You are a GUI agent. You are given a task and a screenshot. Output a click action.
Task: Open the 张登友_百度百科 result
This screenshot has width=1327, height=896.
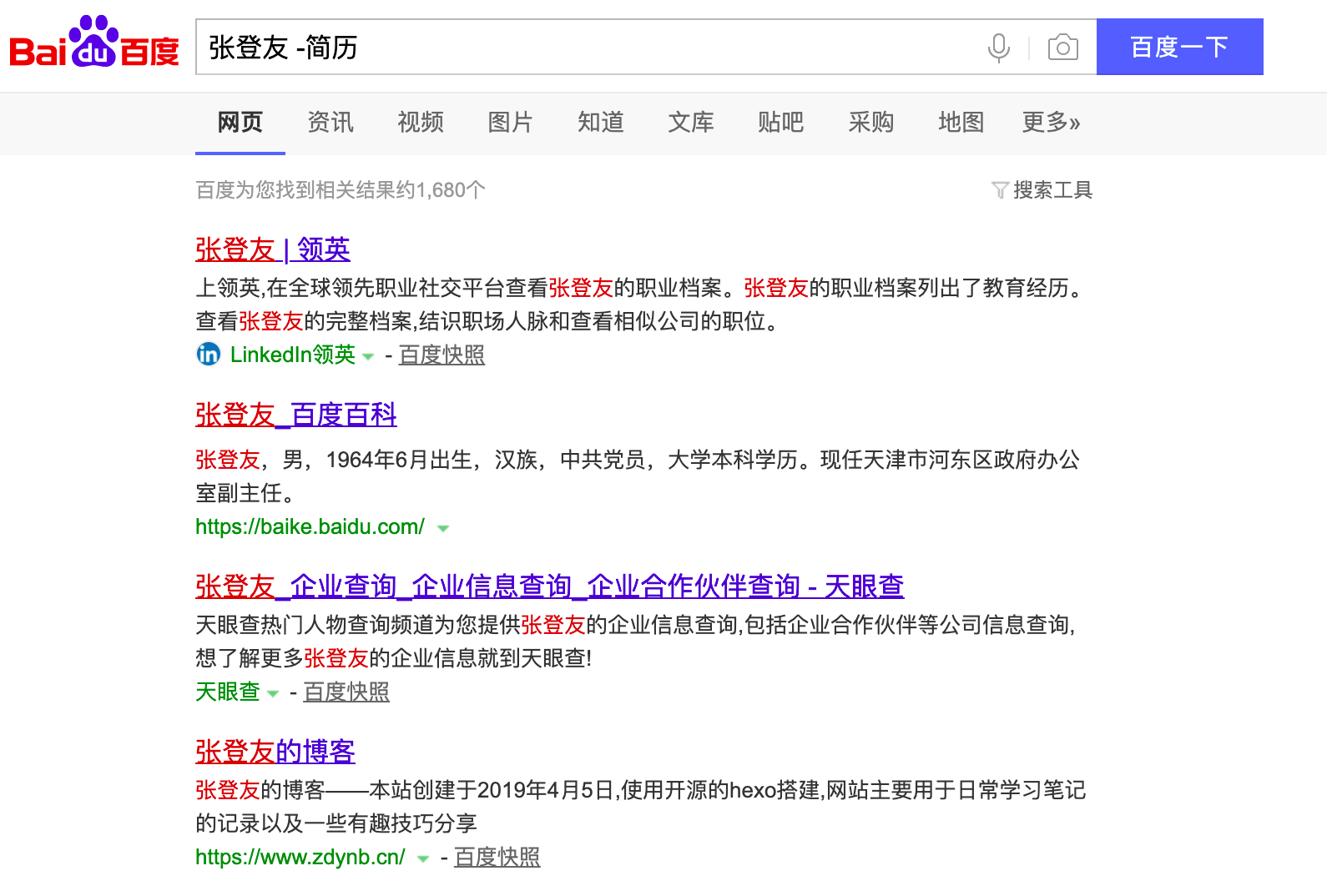click(296, 415)
